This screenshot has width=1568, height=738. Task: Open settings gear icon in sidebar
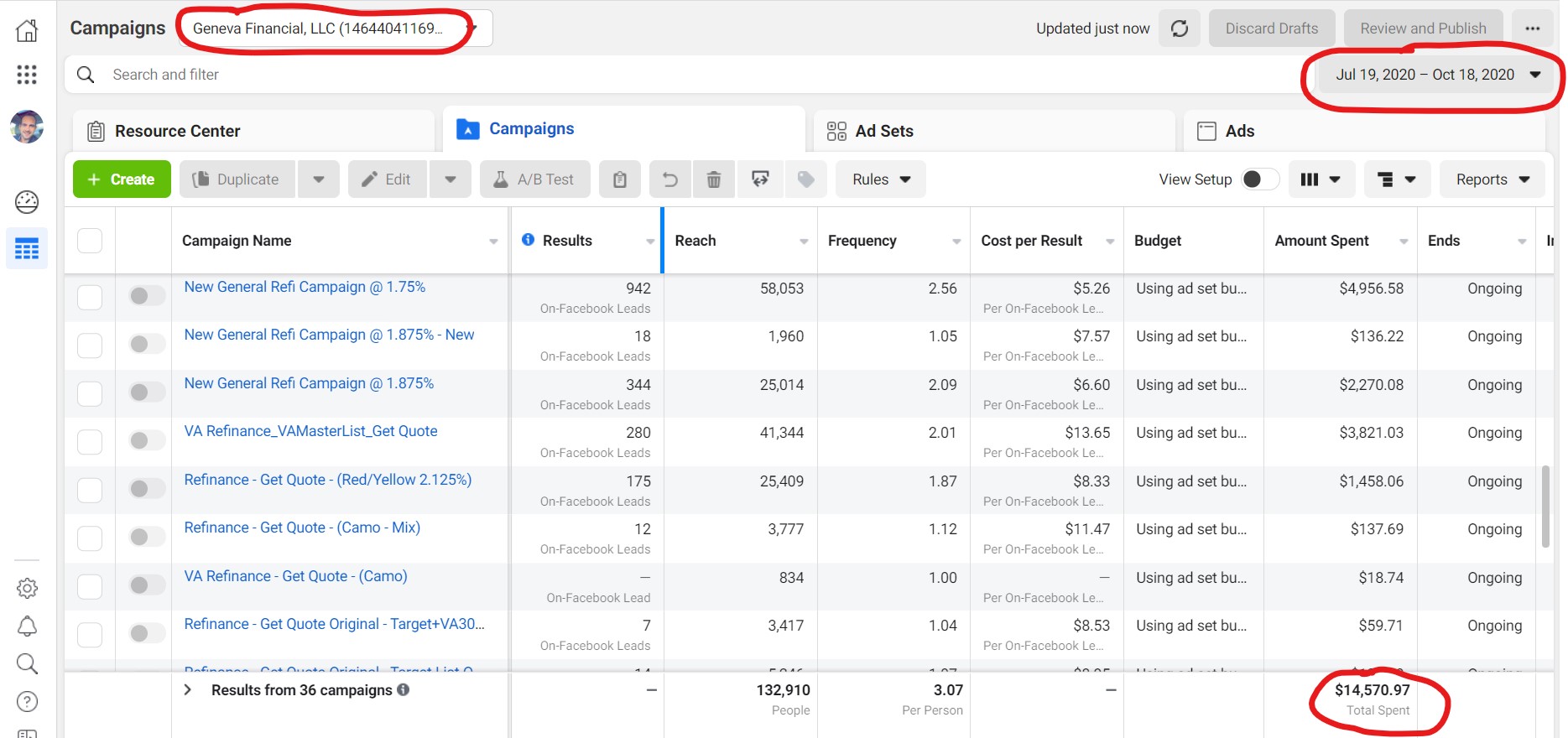(27, 588)
